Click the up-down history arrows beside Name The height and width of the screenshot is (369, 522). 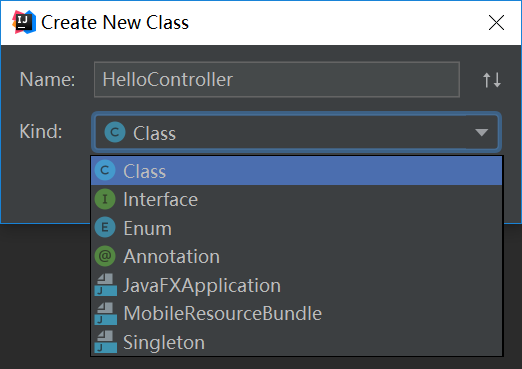[492, 80]
